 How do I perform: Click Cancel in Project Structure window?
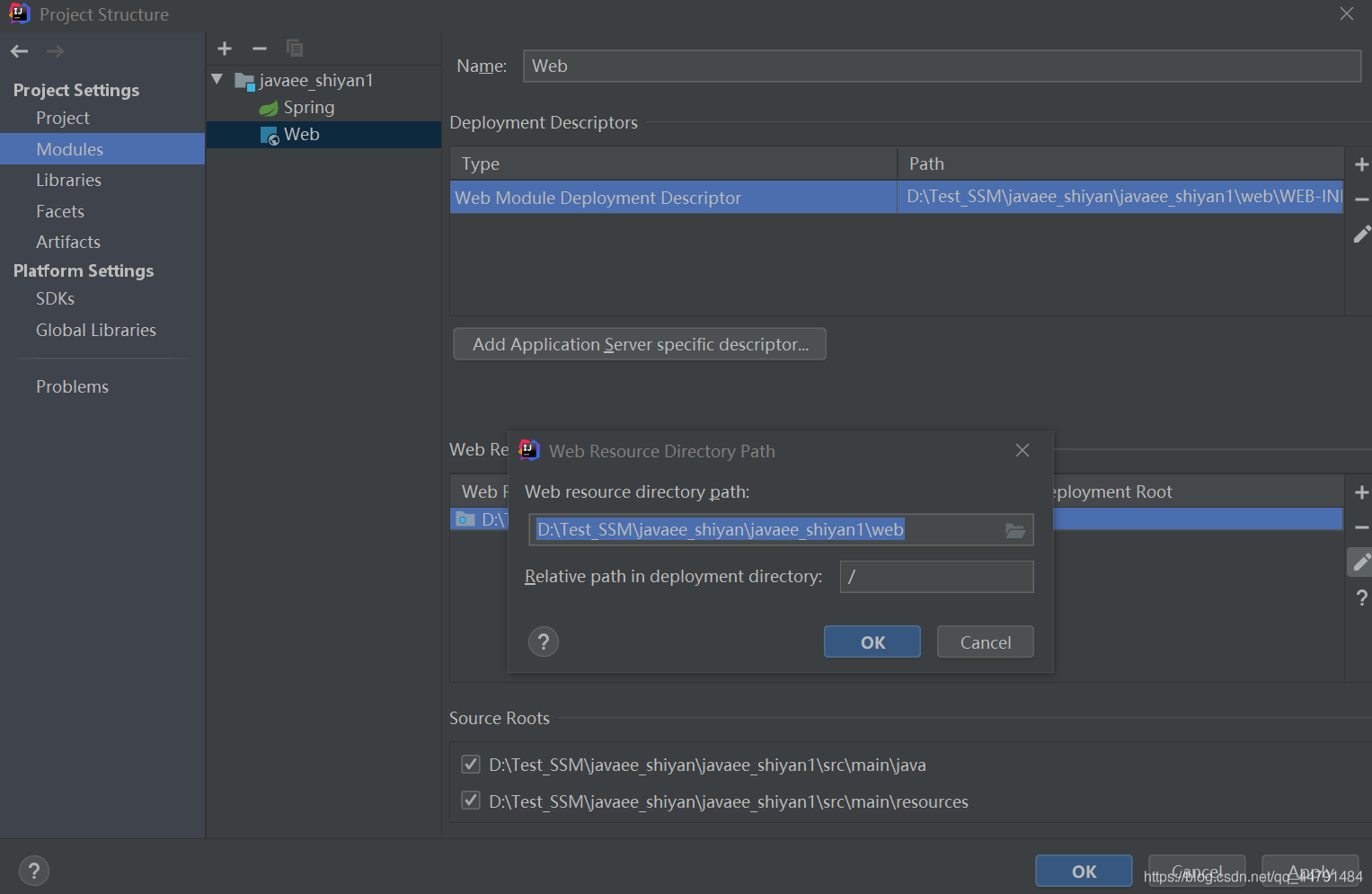(1197, 872)
